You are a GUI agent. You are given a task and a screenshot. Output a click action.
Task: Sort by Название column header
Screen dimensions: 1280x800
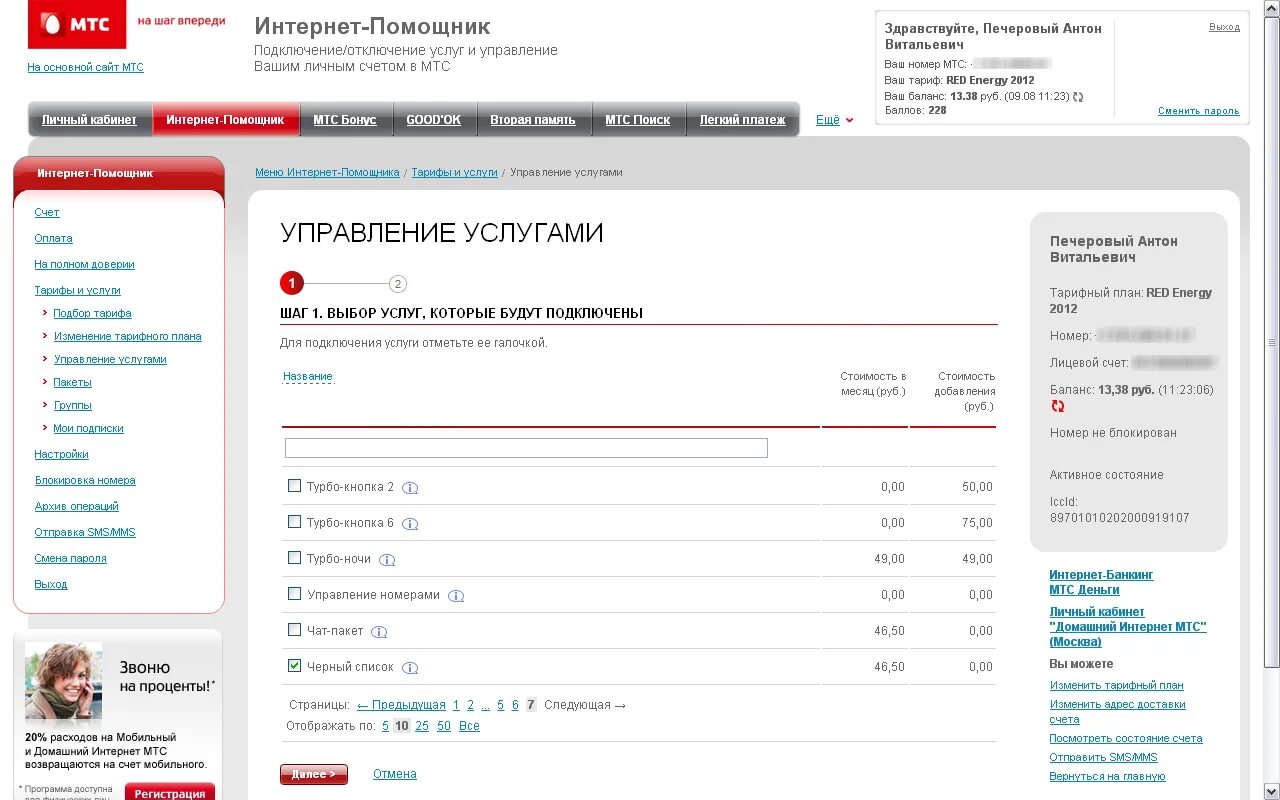(x=308, y=376)
